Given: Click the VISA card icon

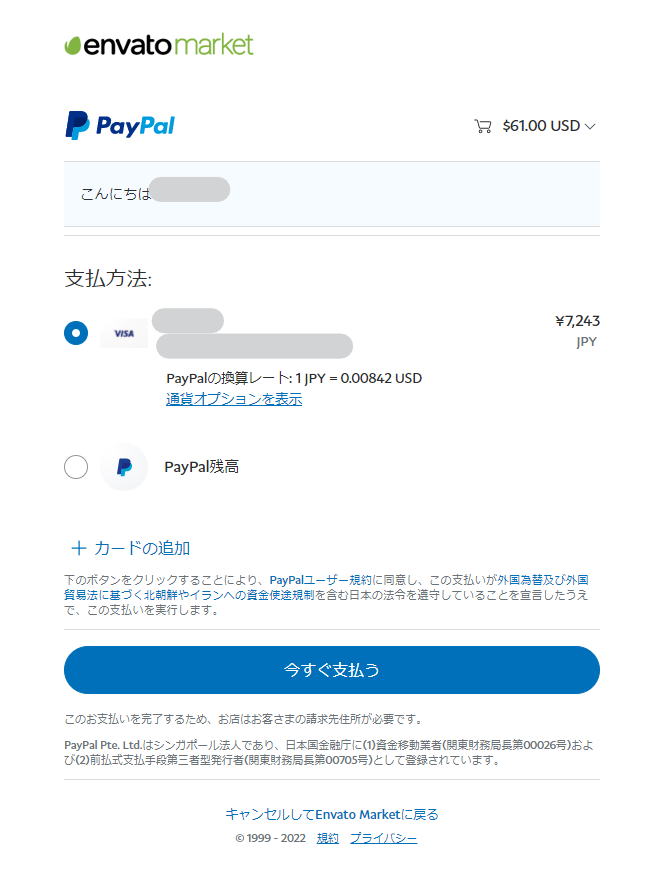Looking at the screenshot, I should point(124,333).
